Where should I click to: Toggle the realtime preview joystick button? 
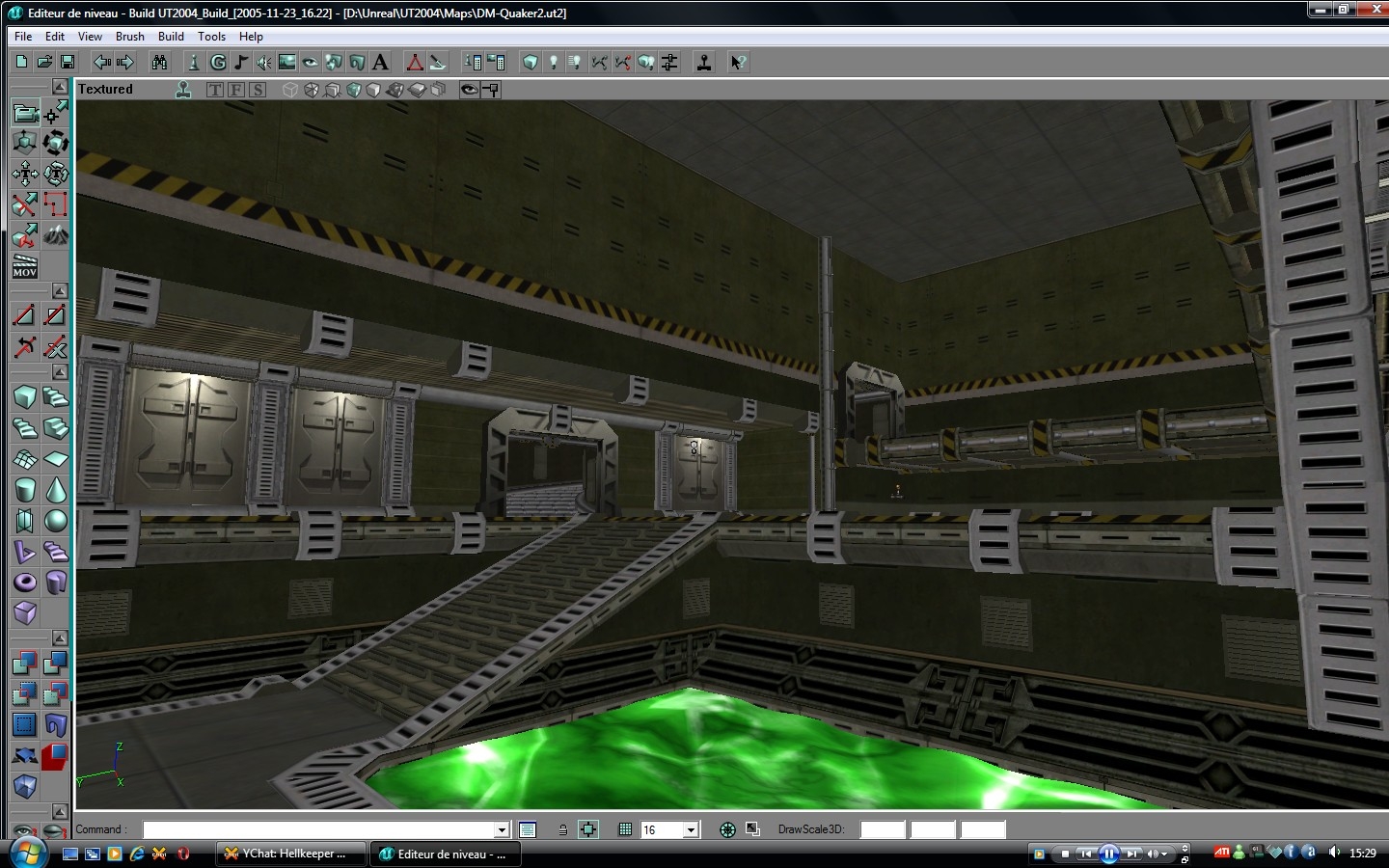click(x=183, y=90)
